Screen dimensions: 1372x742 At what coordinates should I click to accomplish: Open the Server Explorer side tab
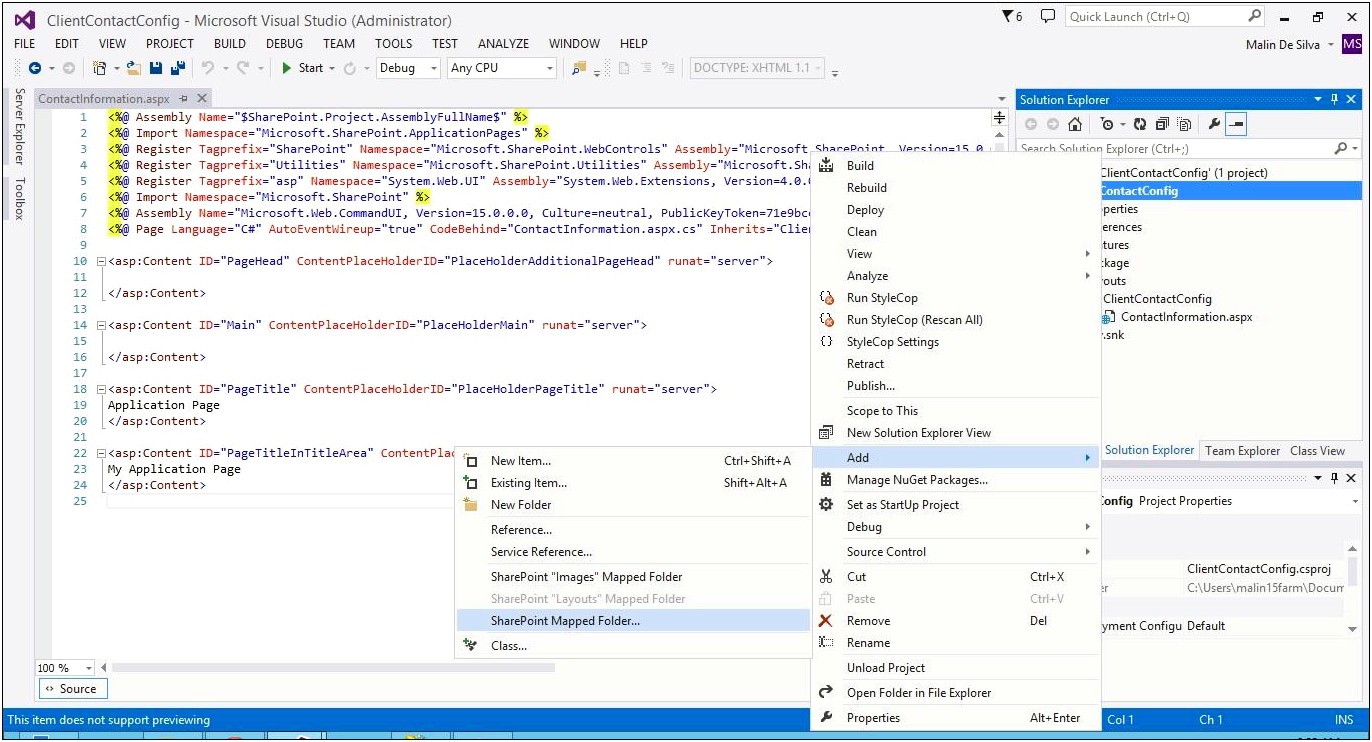click(x=19, y=126)
